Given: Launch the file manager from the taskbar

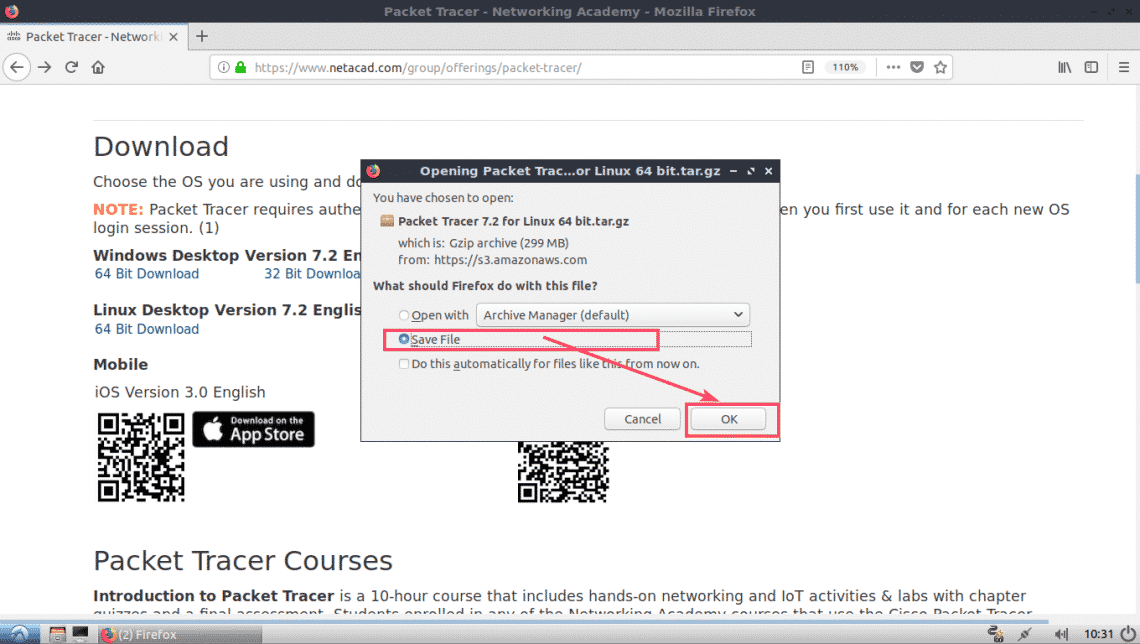Looking at the screenshot, I should [x=57, y=634].
